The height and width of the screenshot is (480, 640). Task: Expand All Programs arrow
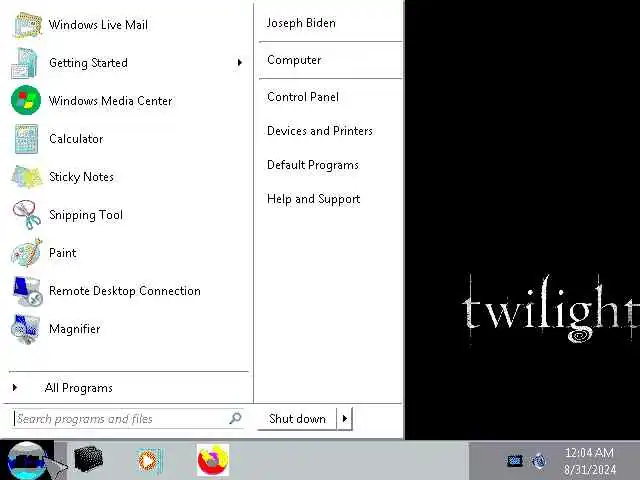15,387
